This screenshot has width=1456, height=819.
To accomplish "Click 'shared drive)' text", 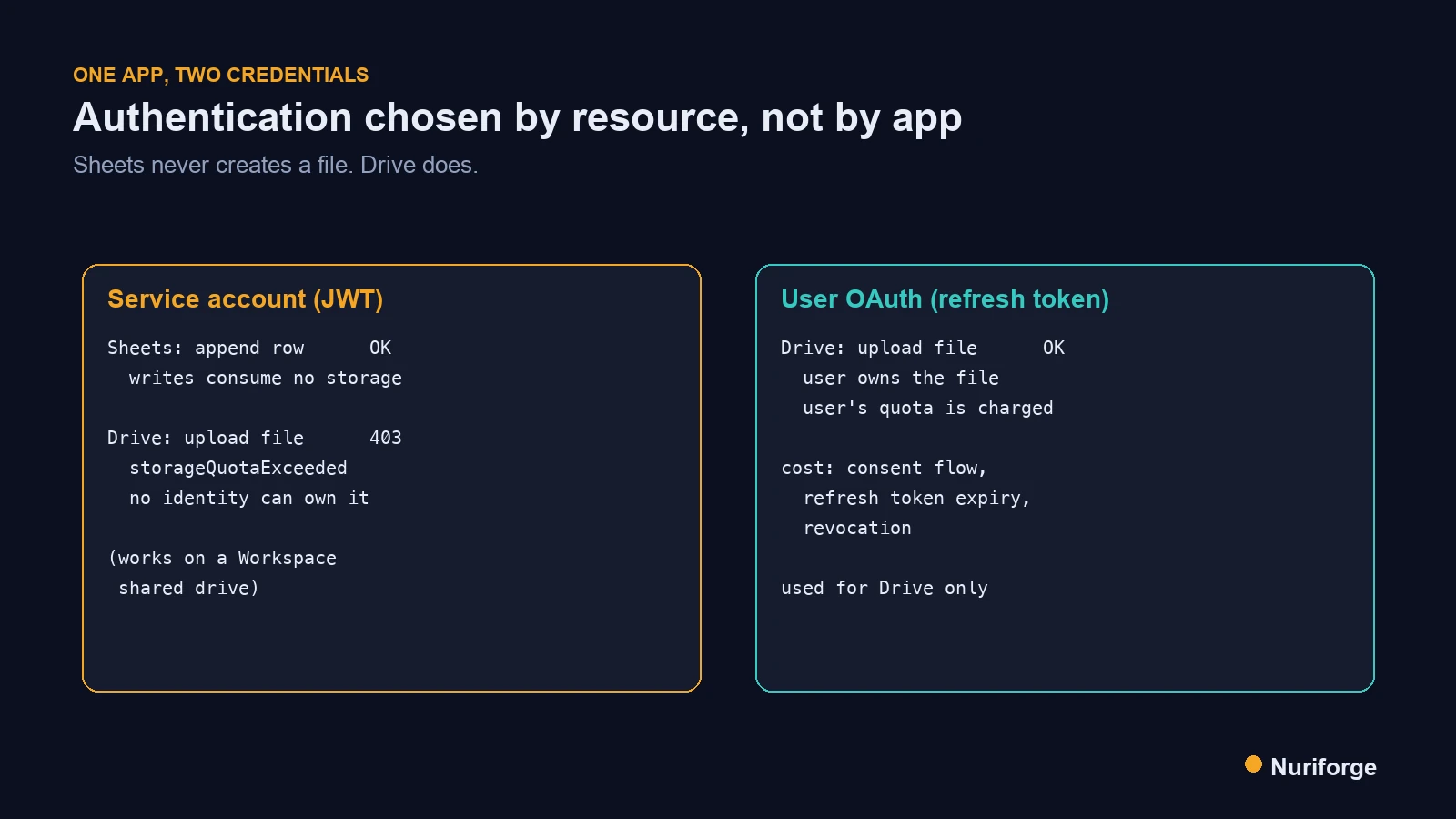I will pyautogui.click(x=189, y=588).
